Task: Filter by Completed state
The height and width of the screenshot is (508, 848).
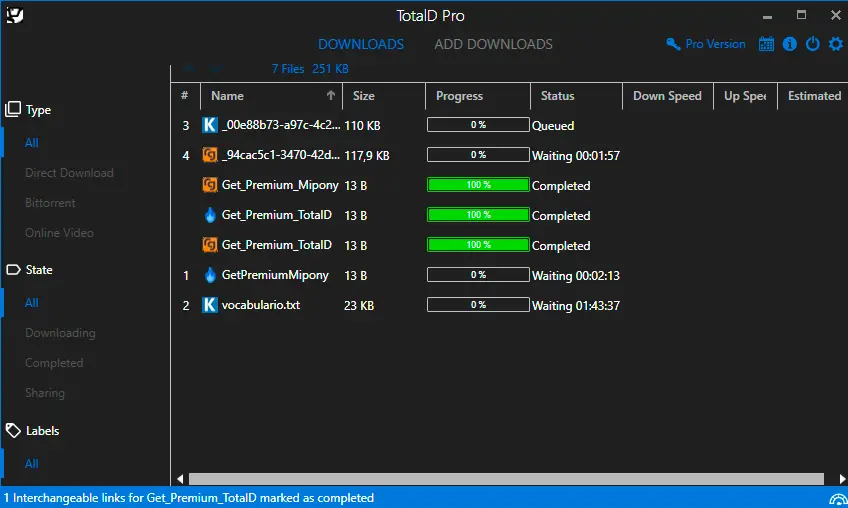Action: (54, 363)
